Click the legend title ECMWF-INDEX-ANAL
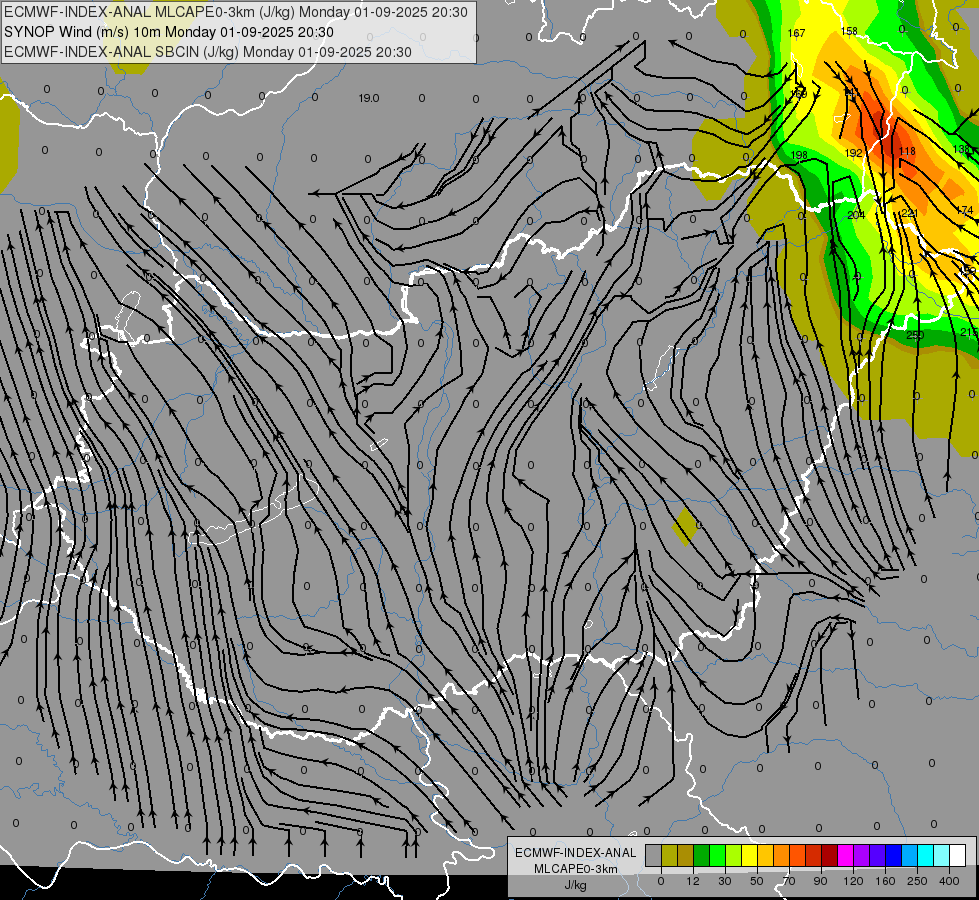 tap(576, 853)
